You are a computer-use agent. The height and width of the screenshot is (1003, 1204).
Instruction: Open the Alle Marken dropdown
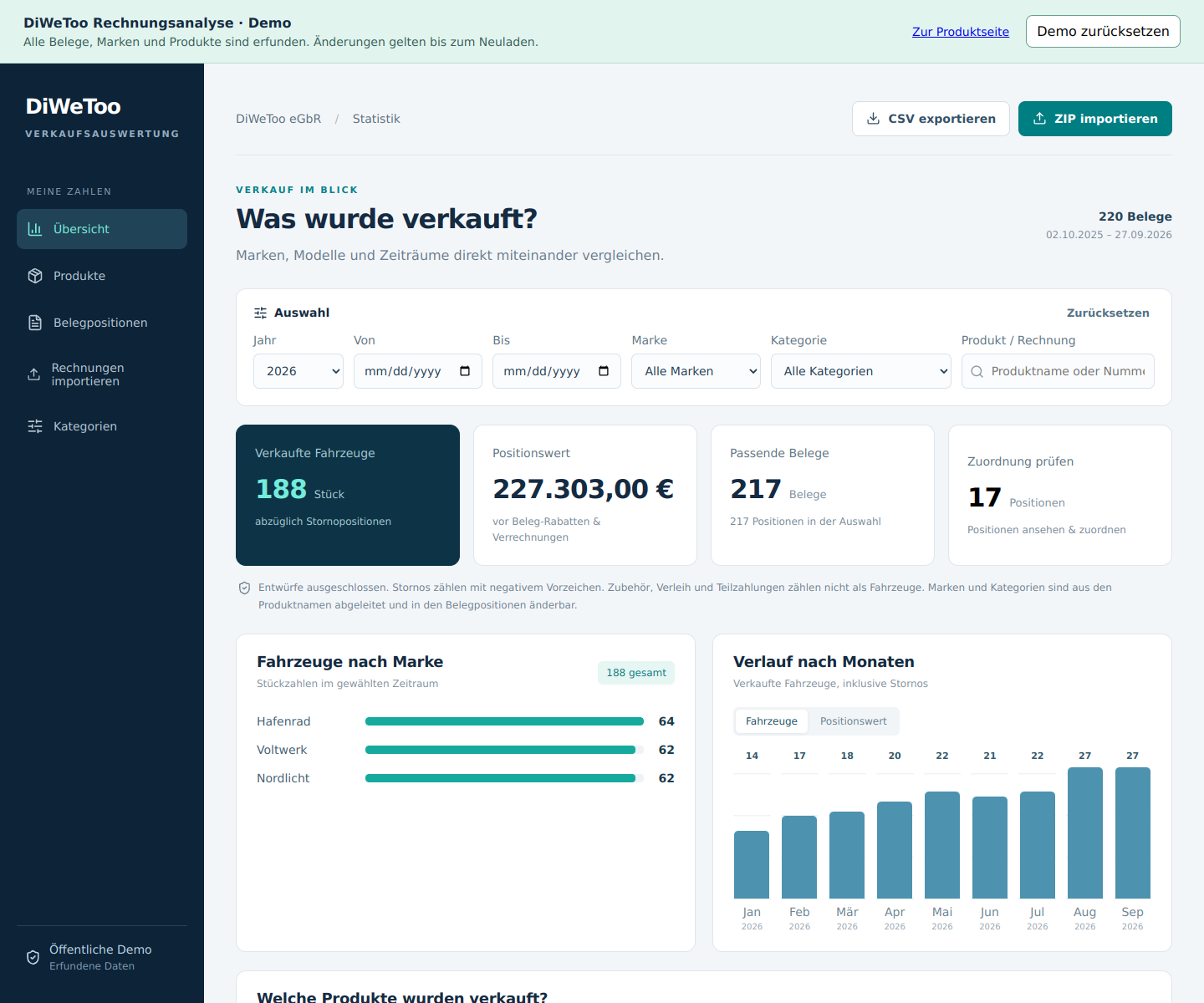pos(696,371)
